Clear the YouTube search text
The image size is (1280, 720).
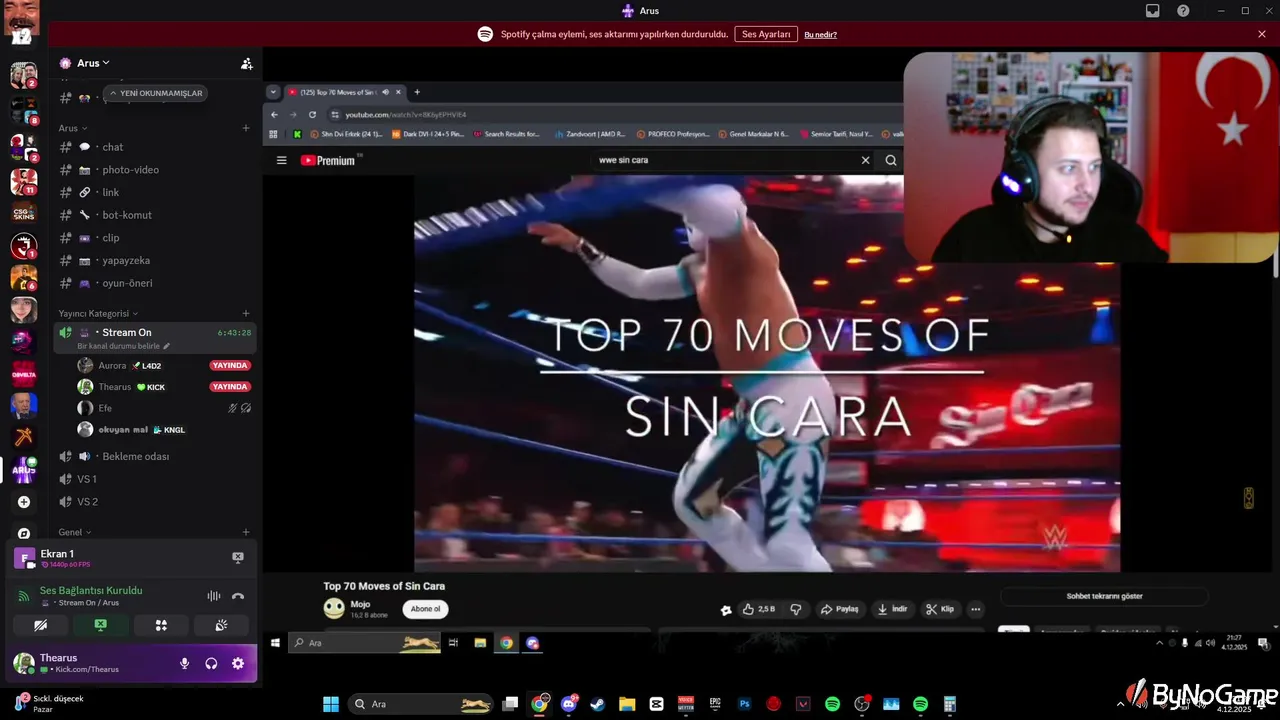866,160
